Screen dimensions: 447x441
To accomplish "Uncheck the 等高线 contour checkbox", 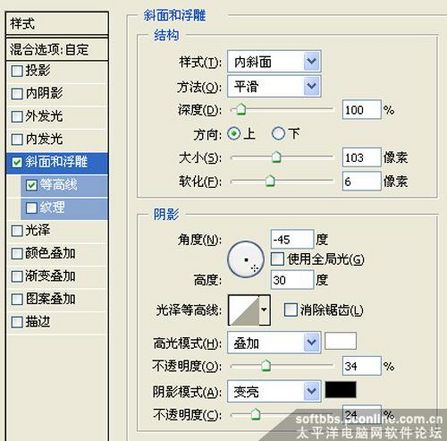I will click(32, 185).
